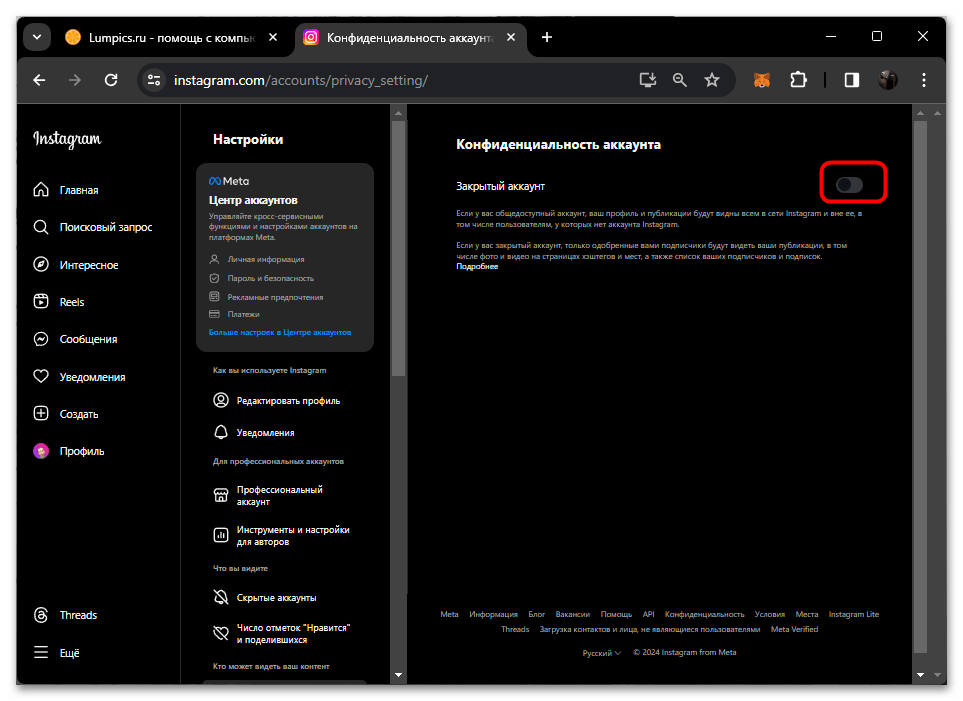Open Edit profile settings
Screen dimensions: 963x701
(x=277, y=401)
